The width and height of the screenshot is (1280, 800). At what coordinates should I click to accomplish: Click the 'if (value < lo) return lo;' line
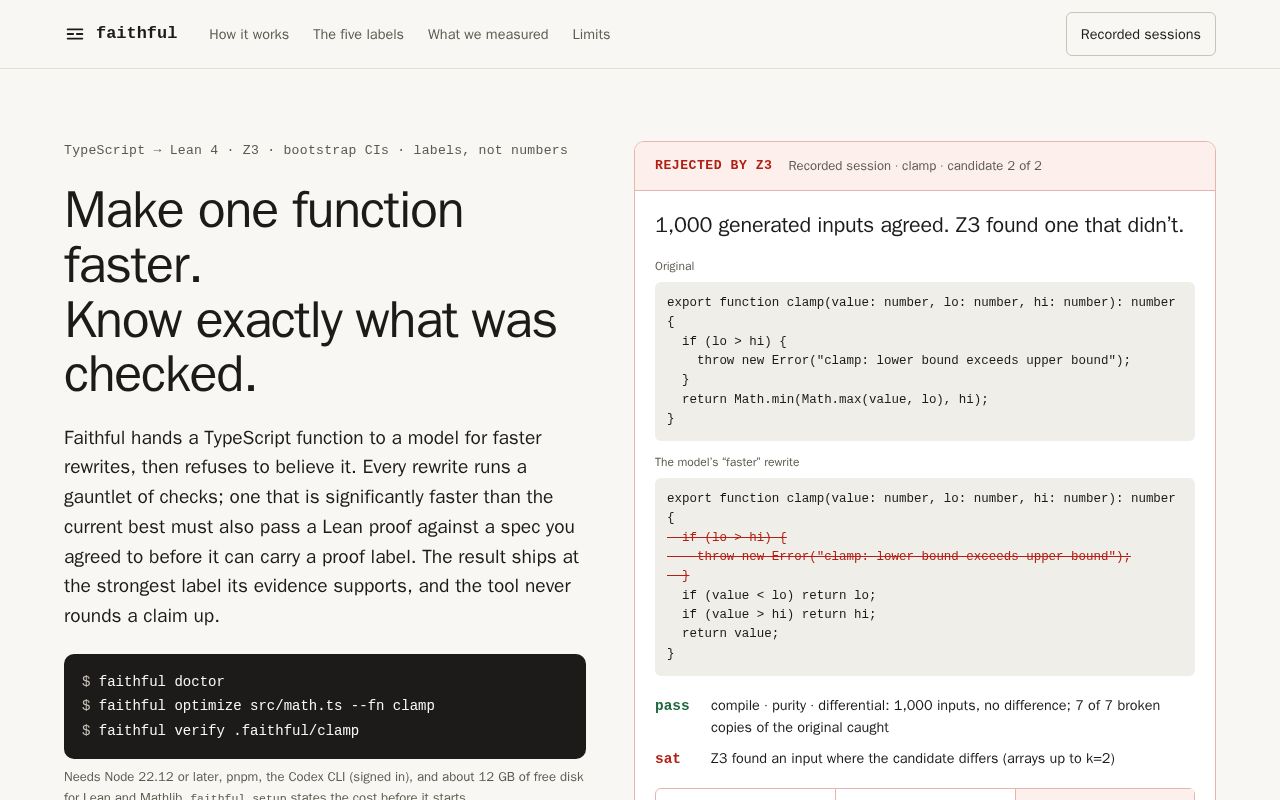pyautogui.click(x=779, y=595)
